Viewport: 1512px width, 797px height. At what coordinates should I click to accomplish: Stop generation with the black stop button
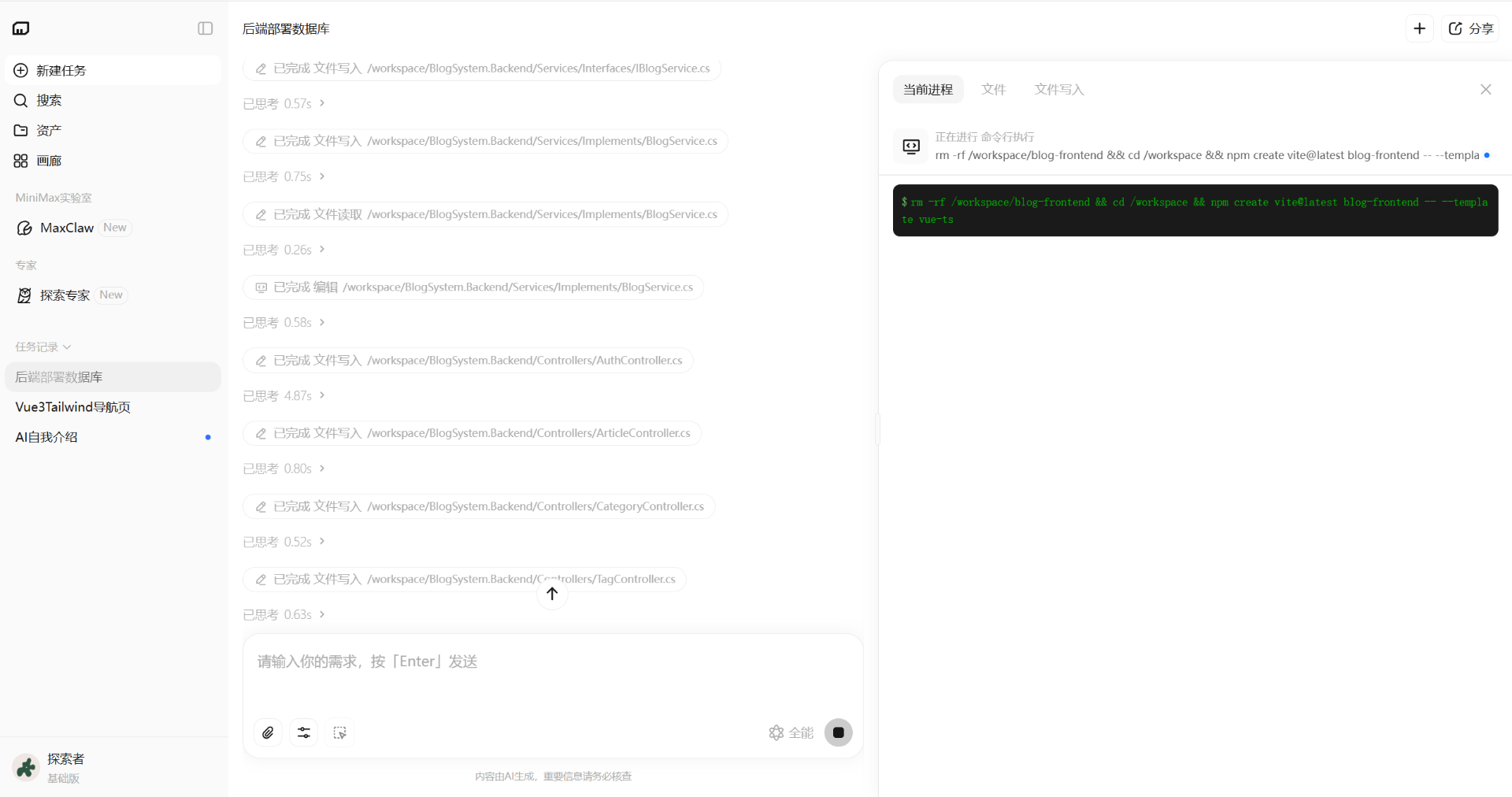click(x=839, y=732)
